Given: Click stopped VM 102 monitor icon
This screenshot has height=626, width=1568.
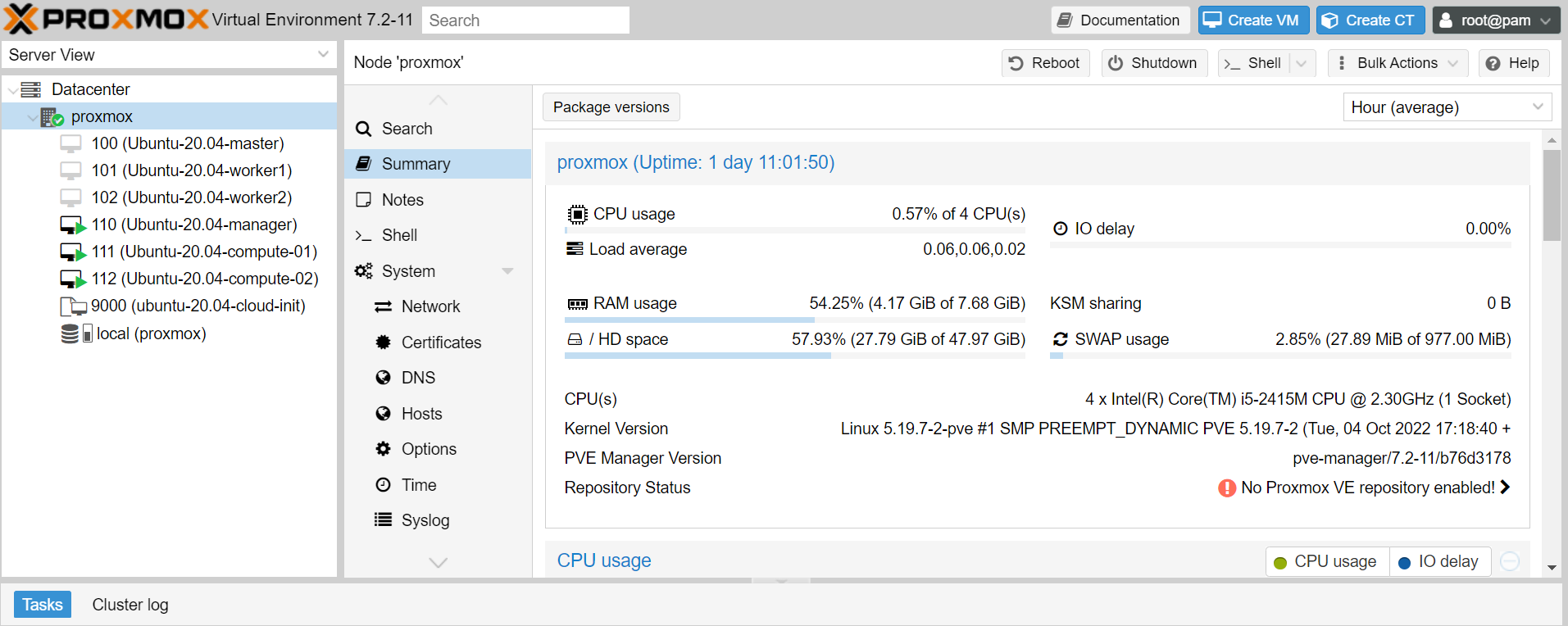Looking at the screenshot, I should coord(71,198).
